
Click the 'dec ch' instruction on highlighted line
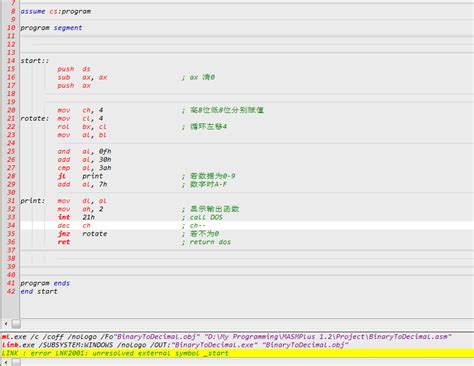(74, 226)
